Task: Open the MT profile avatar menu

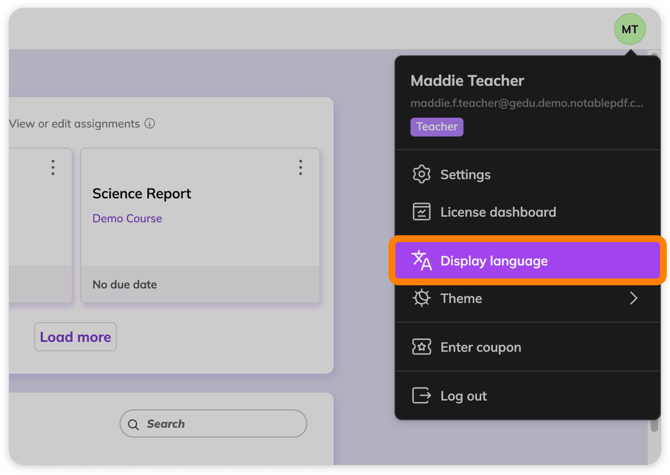Action: point(629,29)
